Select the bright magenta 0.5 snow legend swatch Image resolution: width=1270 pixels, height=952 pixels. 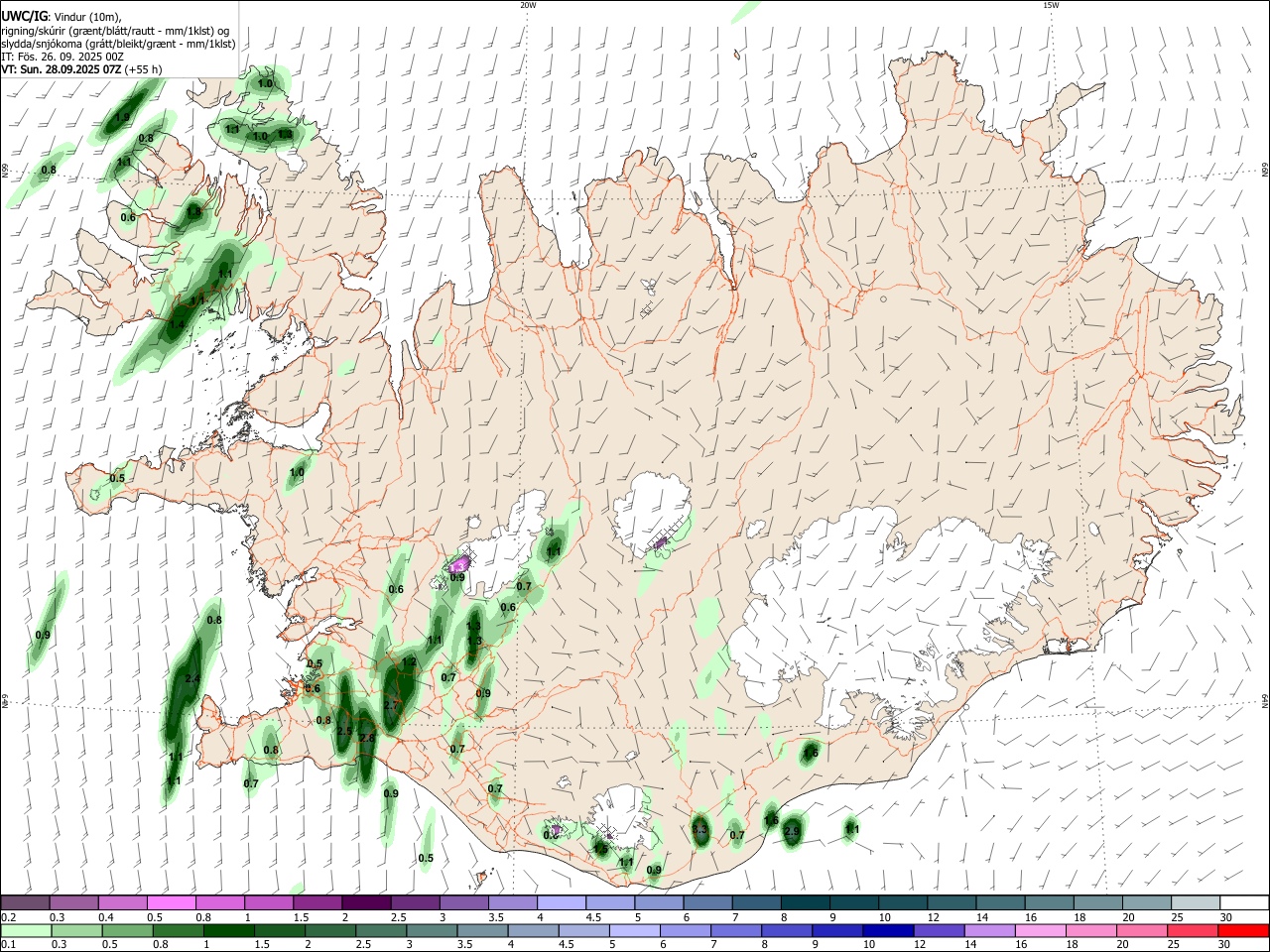pos(172,903)
